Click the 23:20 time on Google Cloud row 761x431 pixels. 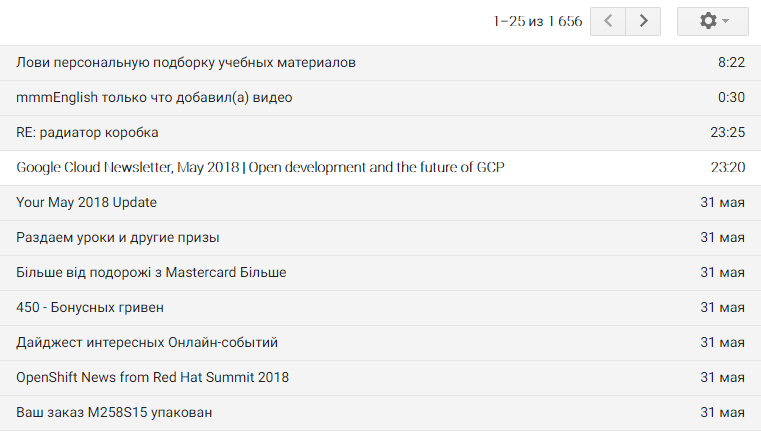[728, 167]
